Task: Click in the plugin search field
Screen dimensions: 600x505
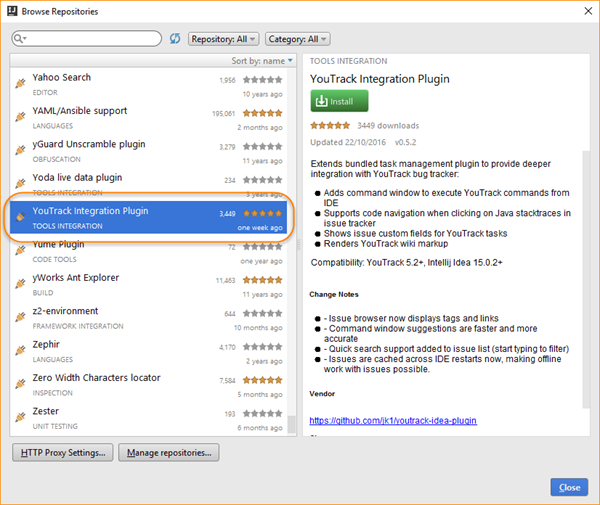Action: [86, 39]
